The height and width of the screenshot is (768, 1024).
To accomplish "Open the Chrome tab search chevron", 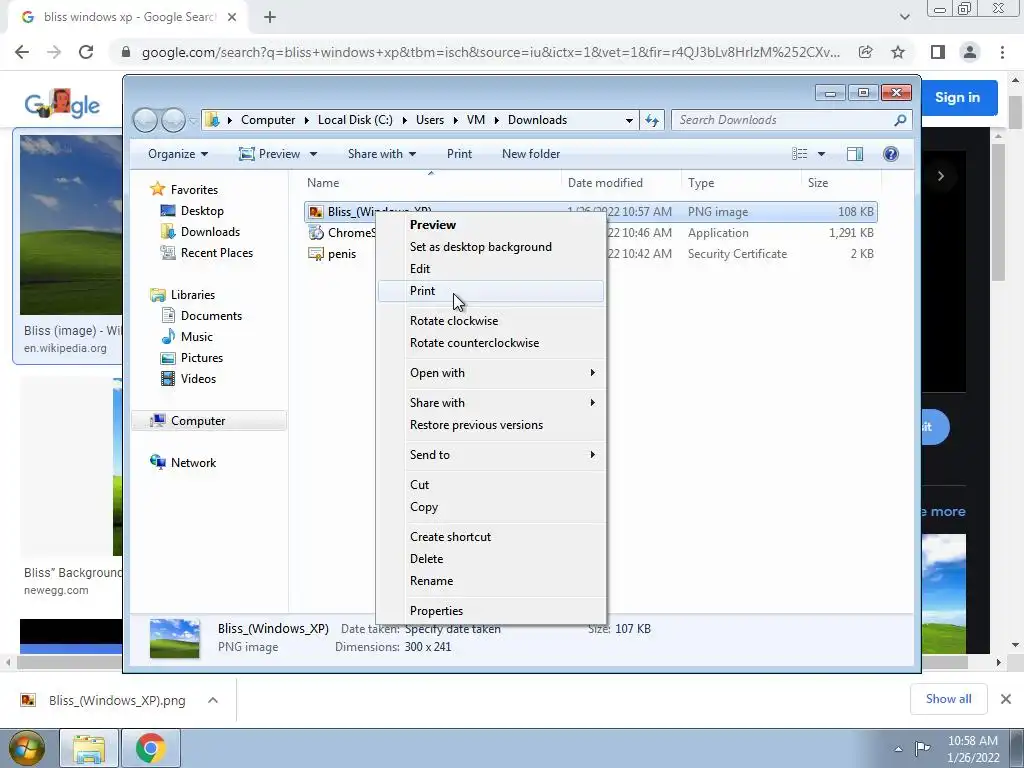I will (904, 17).
